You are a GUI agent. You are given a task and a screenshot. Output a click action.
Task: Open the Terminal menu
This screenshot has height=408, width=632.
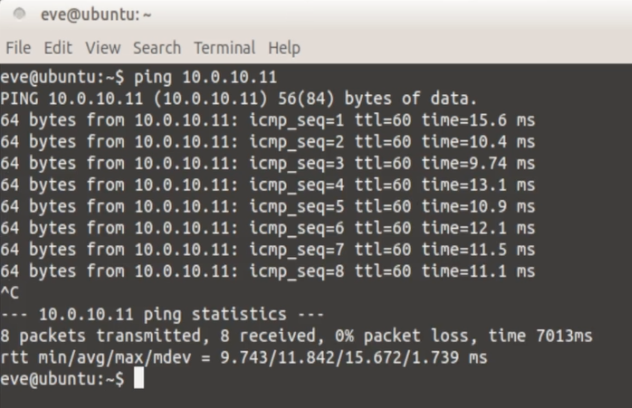[x=225, y=47]
